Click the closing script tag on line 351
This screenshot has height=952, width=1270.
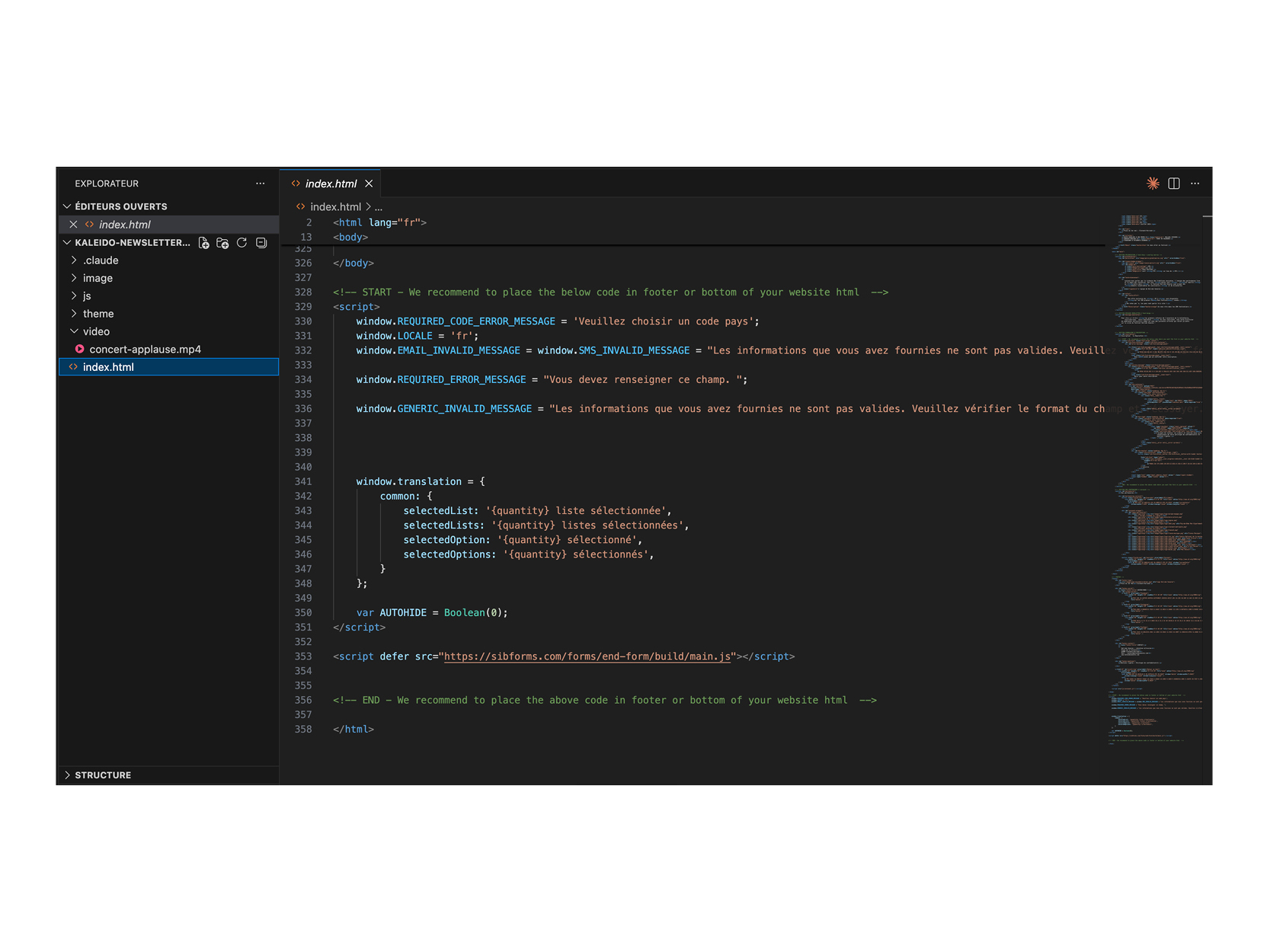[359, 628]
